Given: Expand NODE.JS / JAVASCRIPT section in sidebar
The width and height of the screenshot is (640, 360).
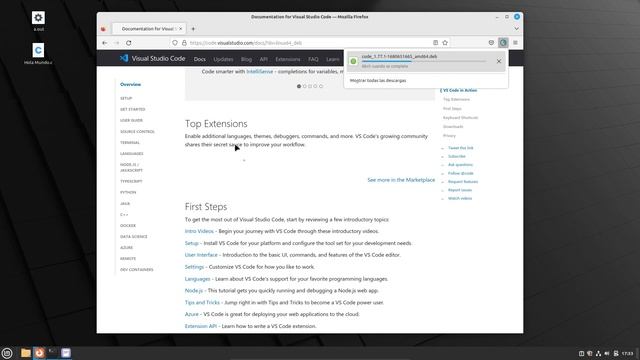Looking at the screenshot, I should 131,167.
